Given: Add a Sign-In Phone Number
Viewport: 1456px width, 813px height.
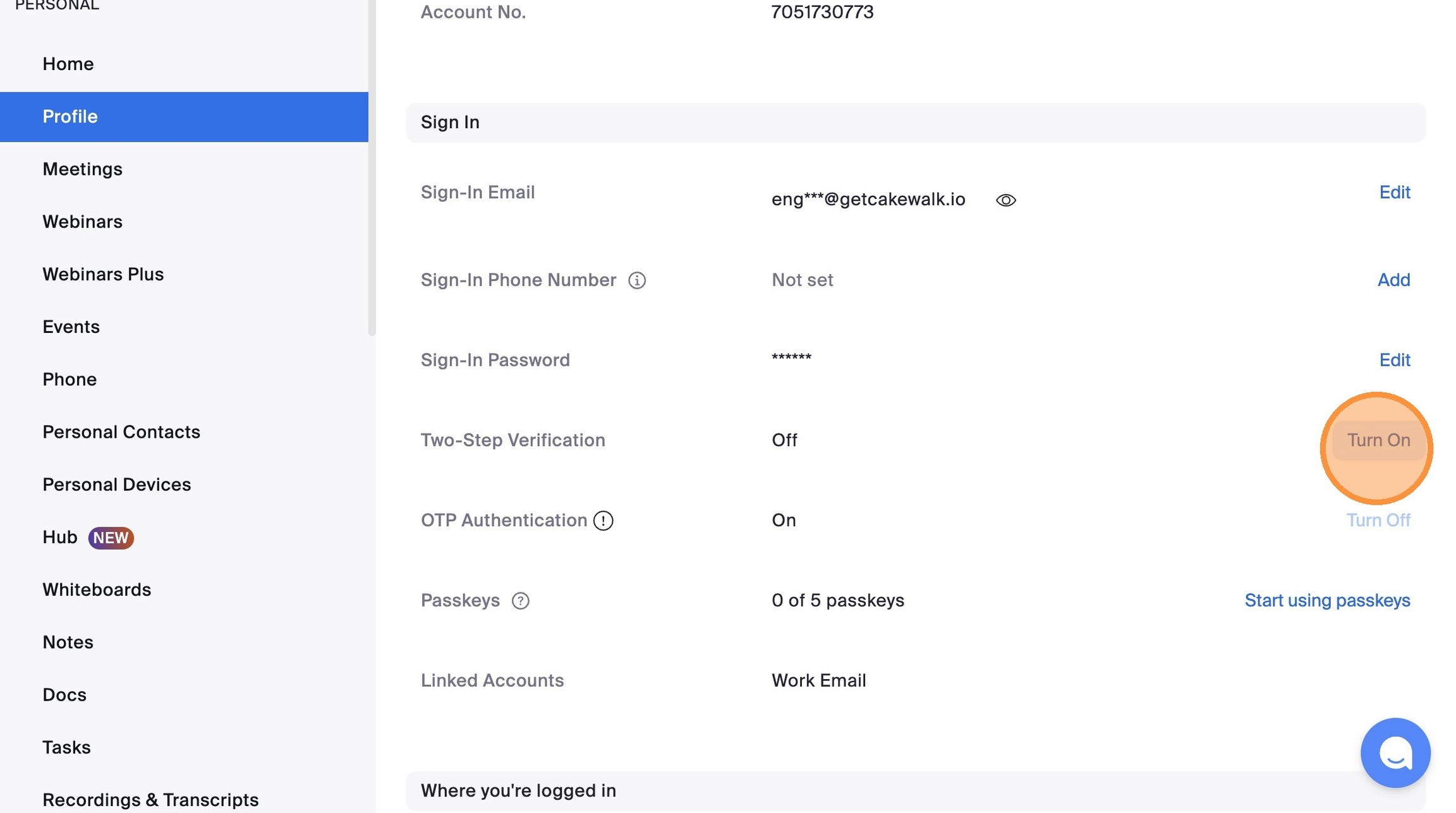Looking at the screenshot, I should [x=1393, y=280].
